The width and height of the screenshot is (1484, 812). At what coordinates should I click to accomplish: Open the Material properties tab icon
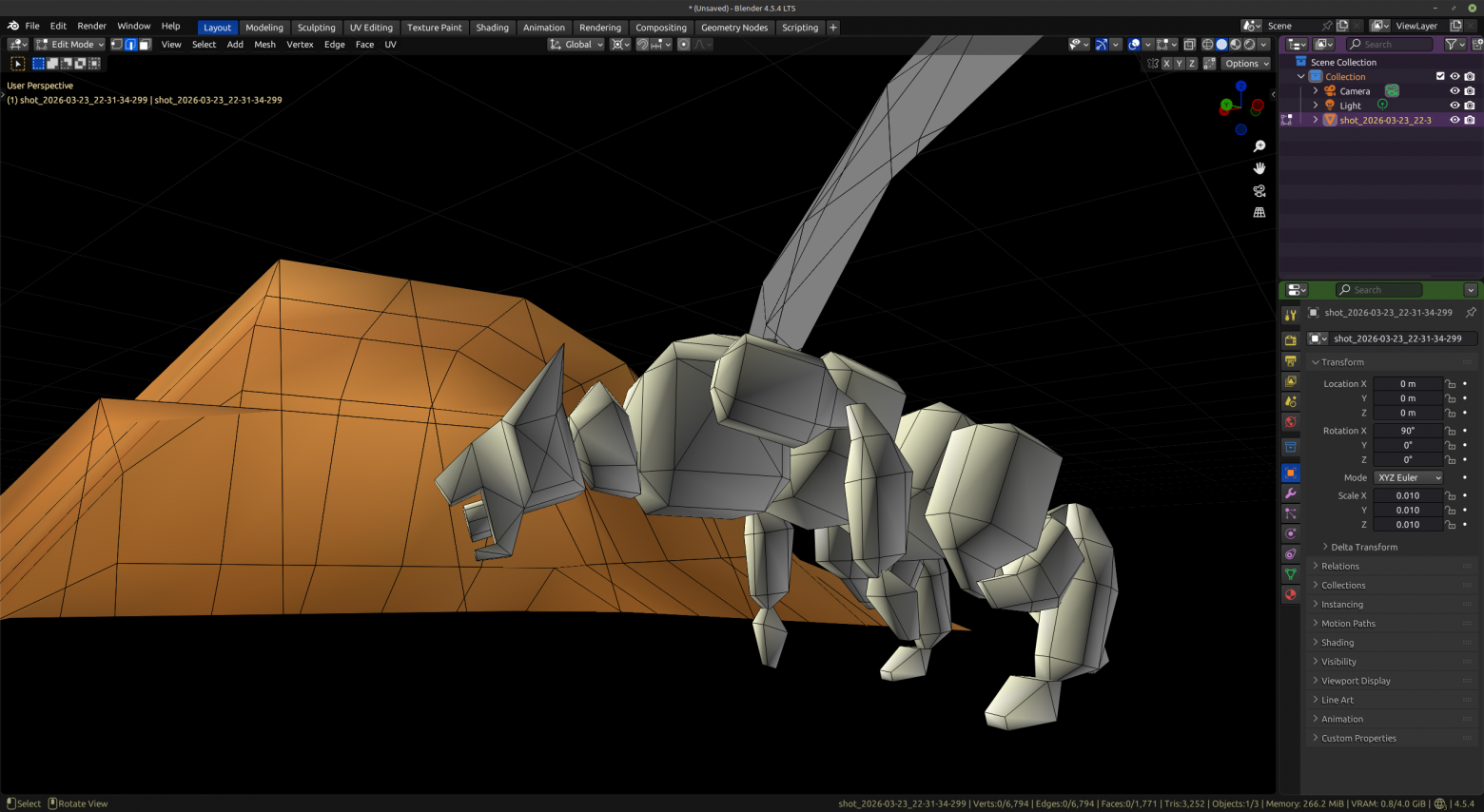[1291, 594]
